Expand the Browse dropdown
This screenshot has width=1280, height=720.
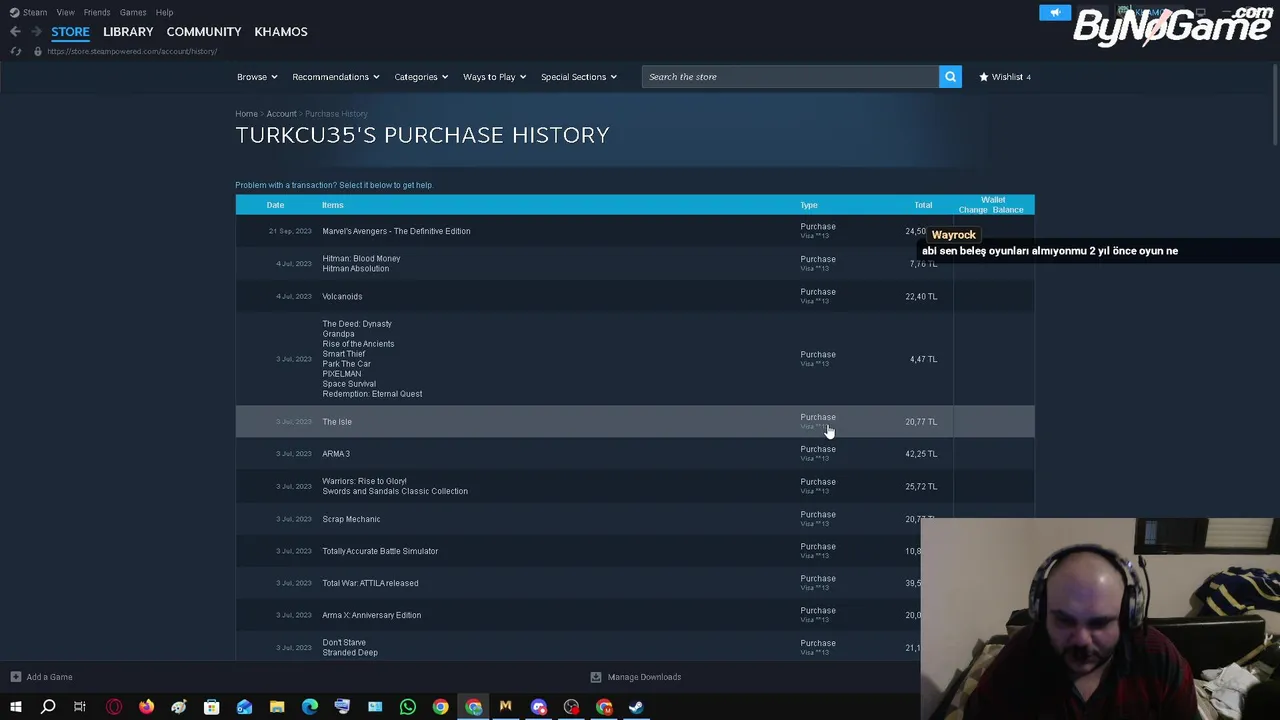(x=257, y=77)
